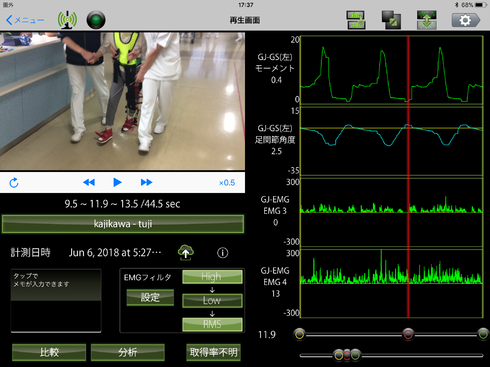Tap the GJ-EMG EMG 3 graph
490x367 pixels.
[x=392, y=212]
